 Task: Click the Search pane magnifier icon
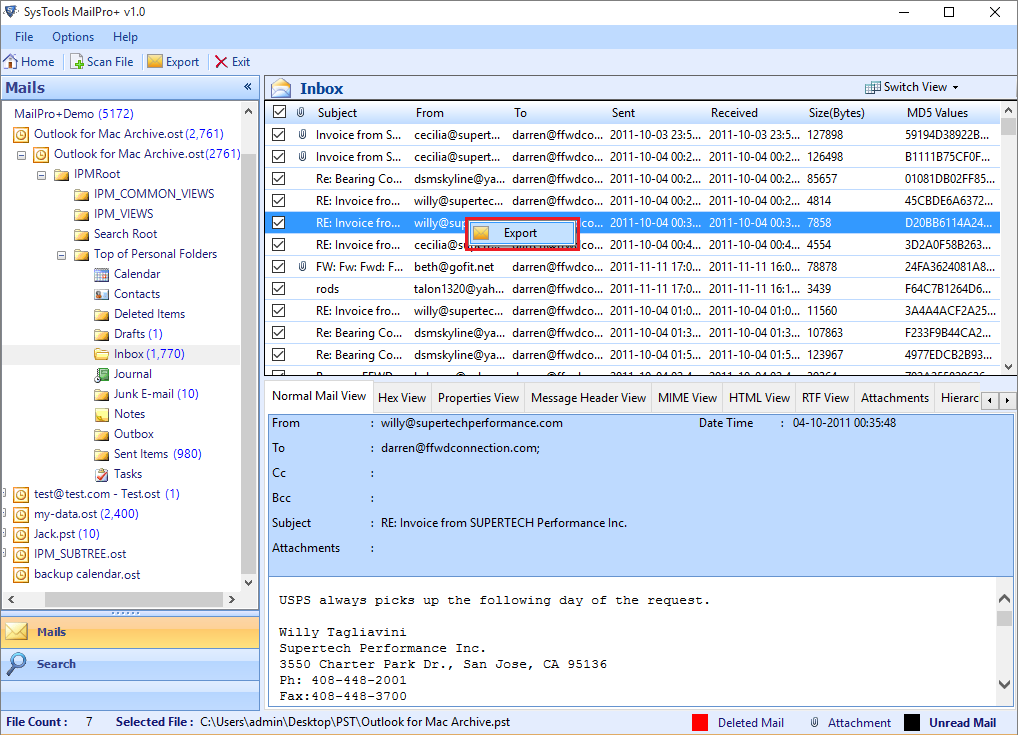coord(16,663)
